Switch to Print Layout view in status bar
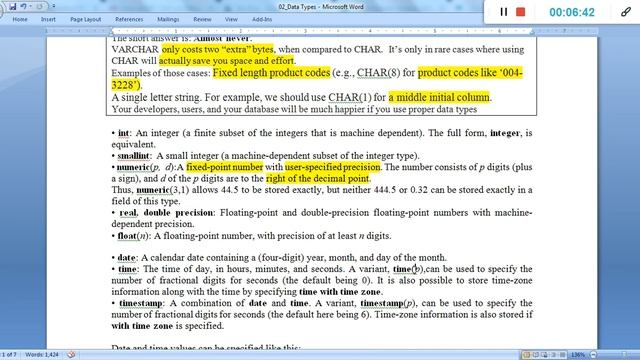The width and height of the screenshot is (640, 360). coord(526,355)
